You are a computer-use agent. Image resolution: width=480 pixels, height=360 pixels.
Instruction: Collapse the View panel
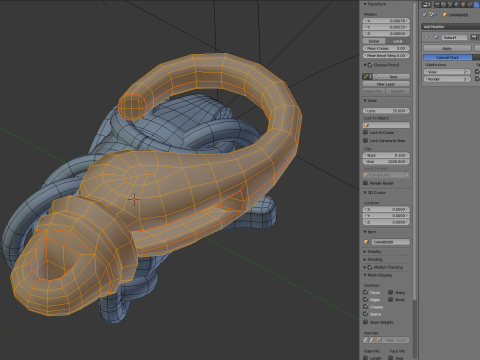click(x=365, y=100)
